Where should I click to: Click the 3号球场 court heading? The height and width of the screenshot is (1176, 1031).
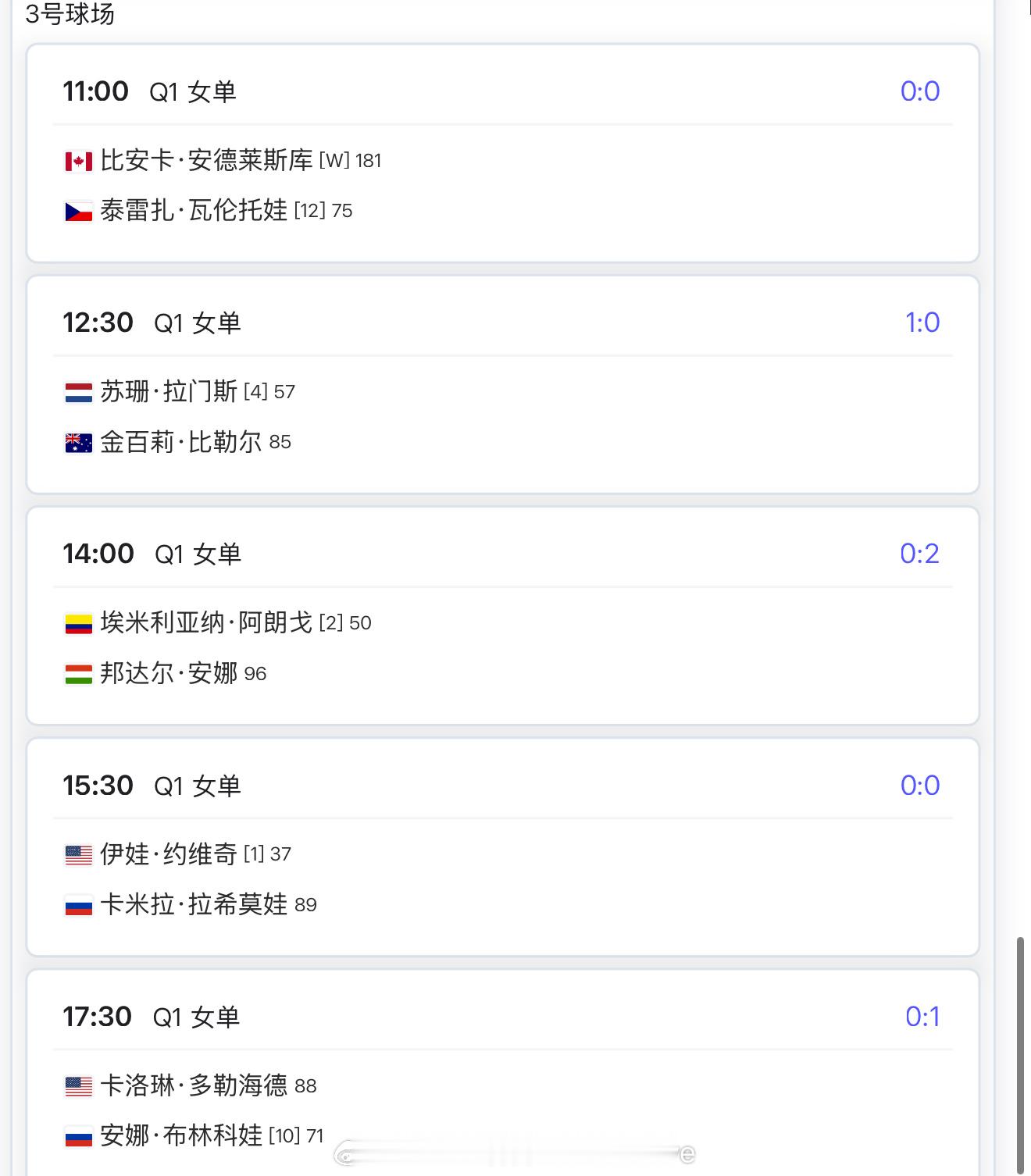click(70, 14)
